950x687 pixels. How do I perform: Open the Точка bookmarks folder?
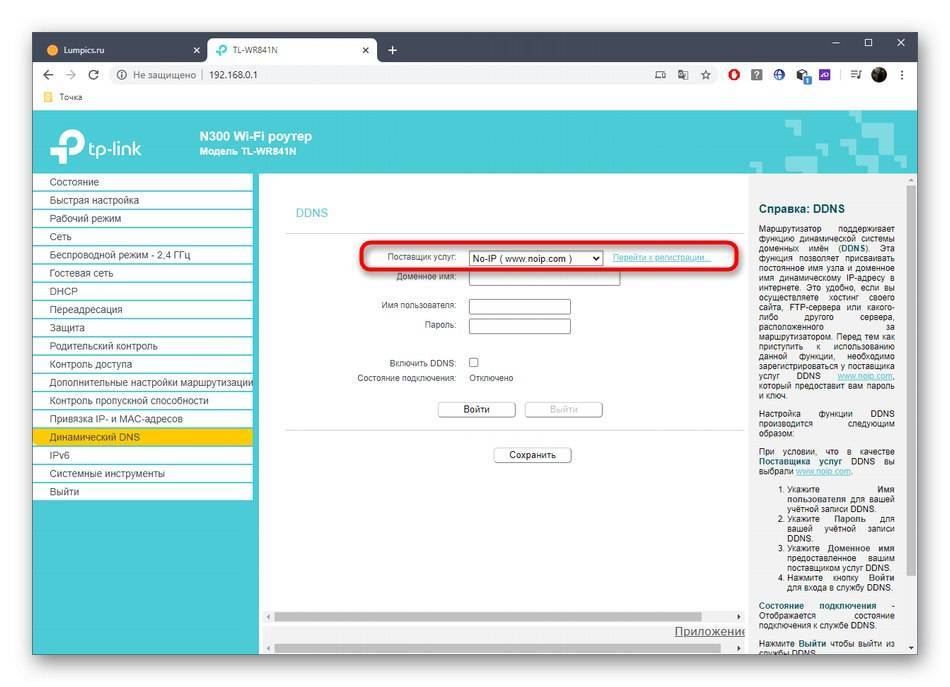[63, 97]
